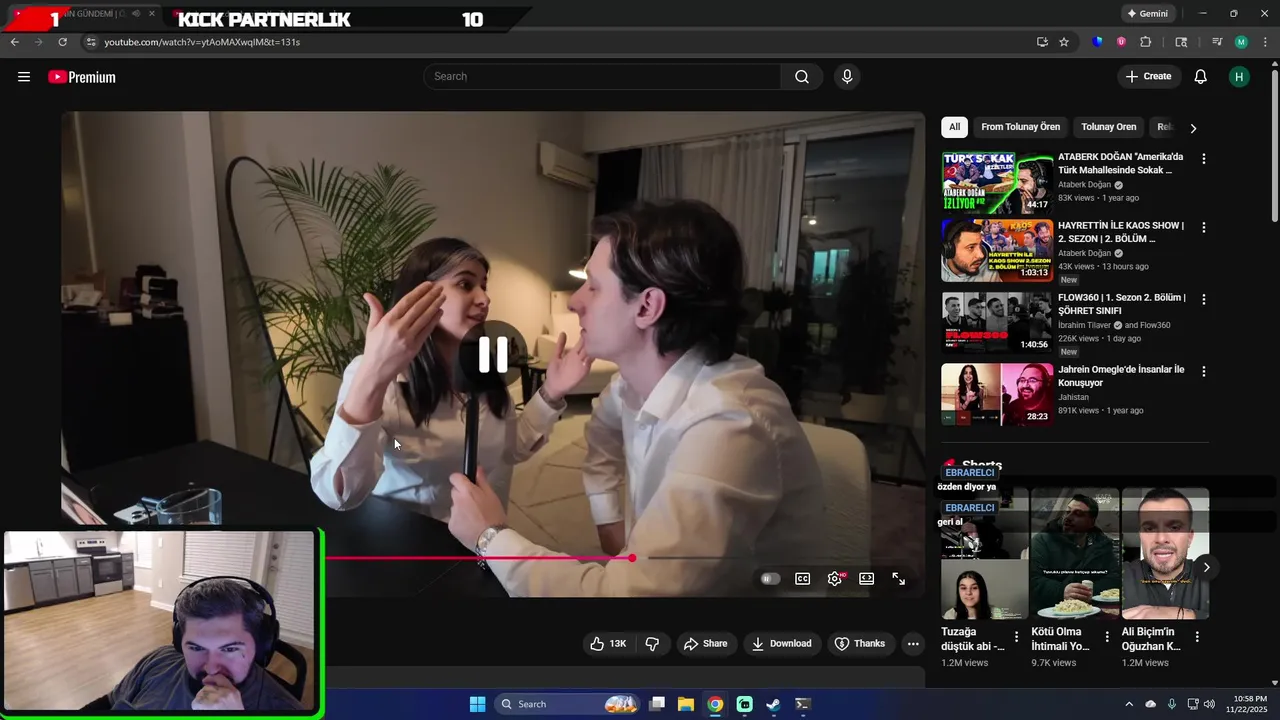Bookmark this page with star icon

click(1064, 42)
